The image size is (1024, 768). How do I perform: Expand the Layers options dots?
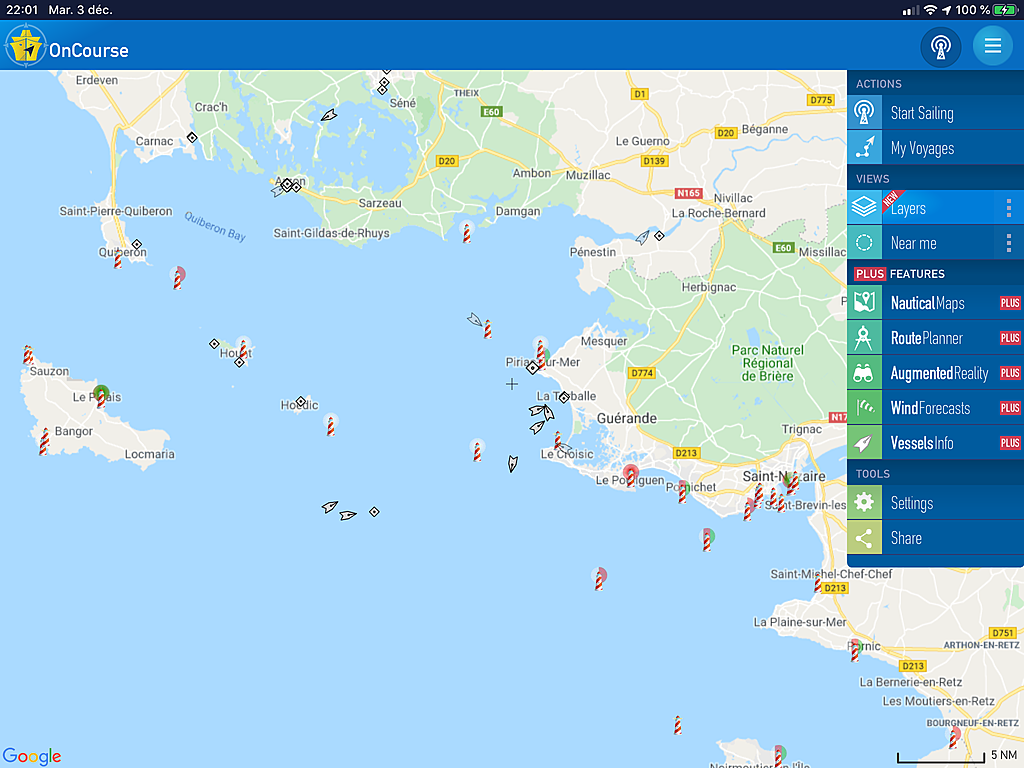click(1009, 208)
